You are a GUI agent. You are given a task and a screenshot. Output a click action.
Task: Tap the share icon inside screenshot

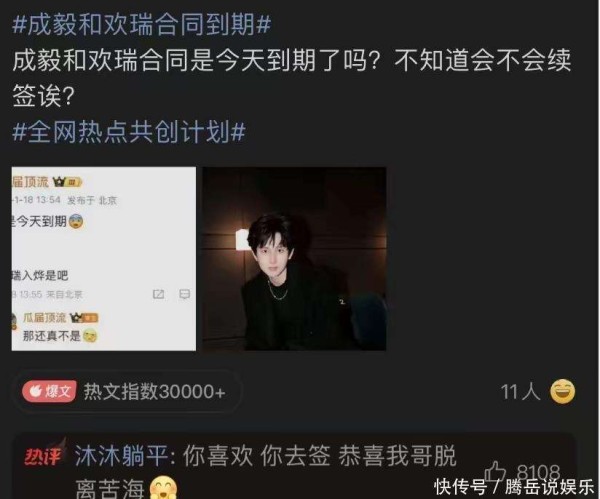tap(158, 294)
